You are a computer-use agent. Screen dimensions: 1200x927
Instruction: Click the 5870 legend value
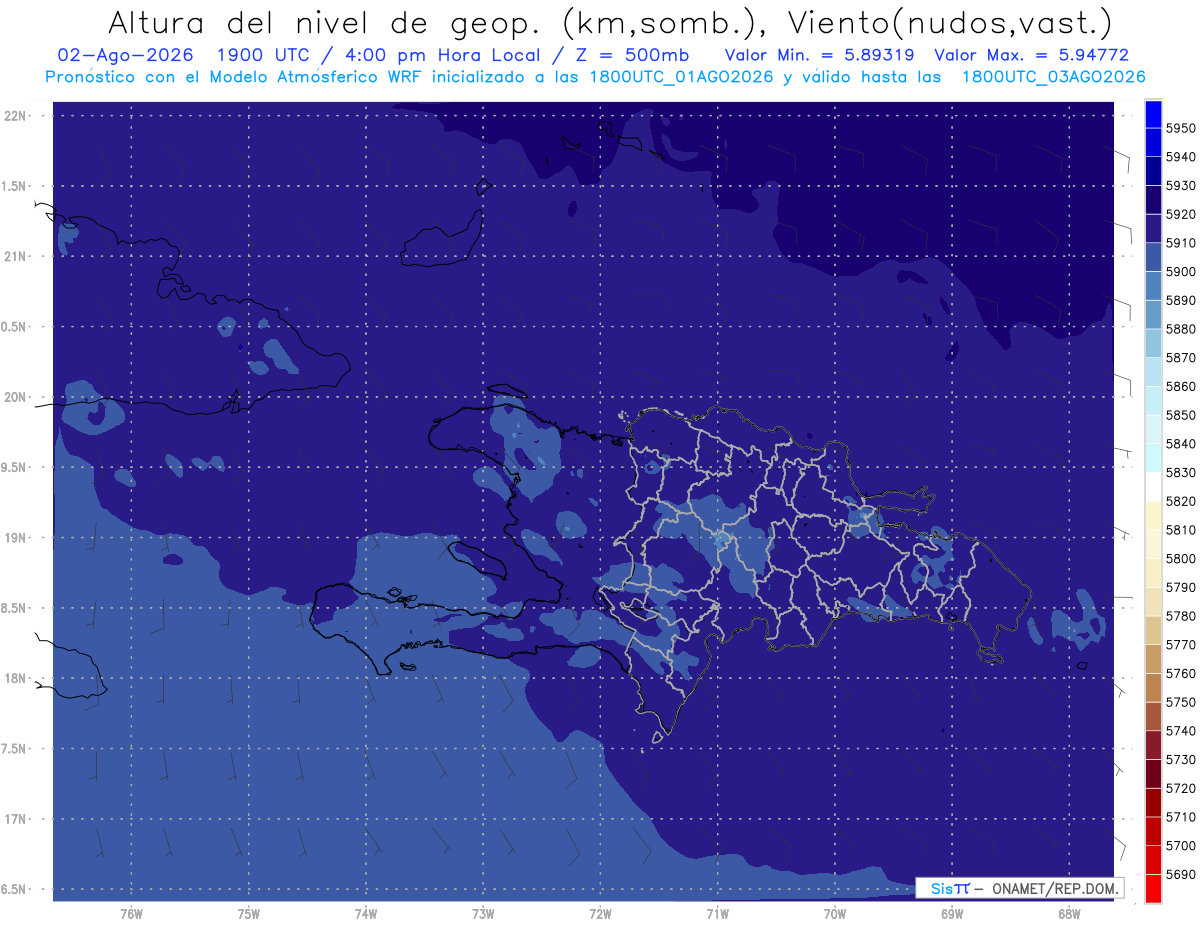(1181, 357)
